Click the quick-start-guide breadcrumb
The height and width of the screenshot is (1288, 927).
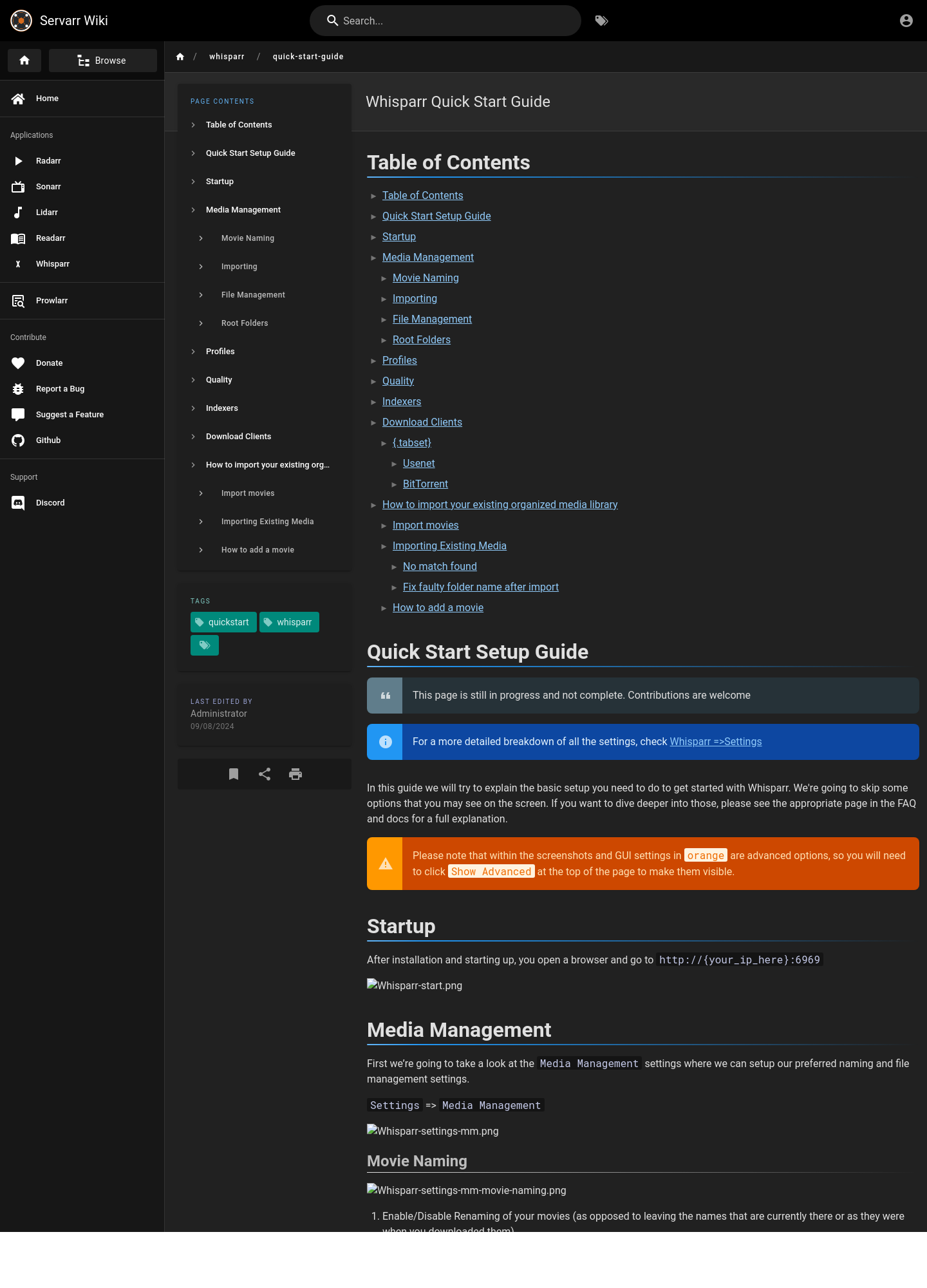tap(308, 57)
